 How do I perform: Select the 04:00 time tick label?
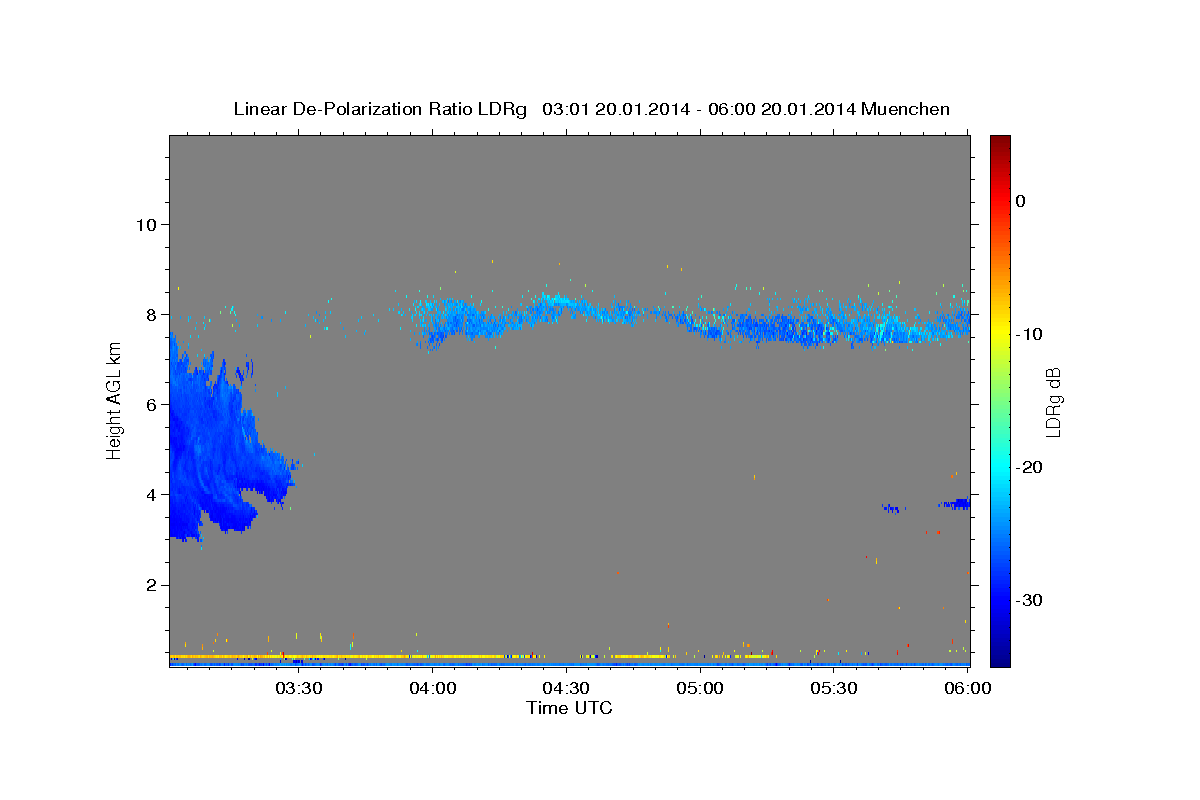pos(431,689)
